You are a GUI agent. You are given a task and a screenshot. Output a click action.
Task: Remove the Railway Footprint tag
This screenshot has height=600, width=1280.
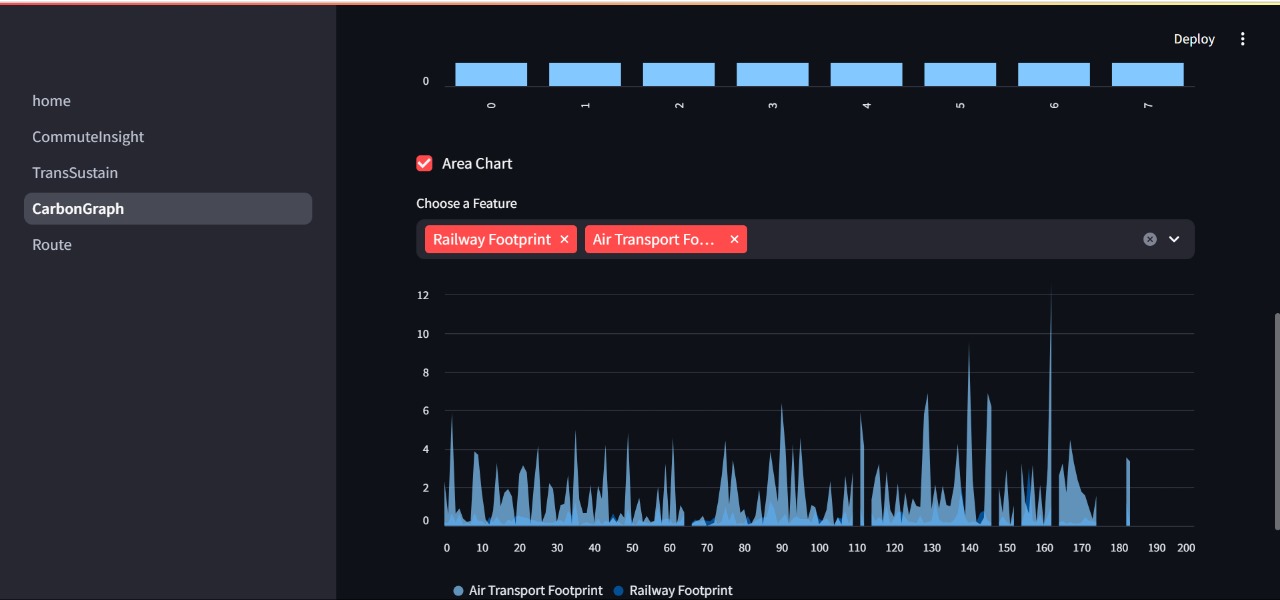pos(564,240)
